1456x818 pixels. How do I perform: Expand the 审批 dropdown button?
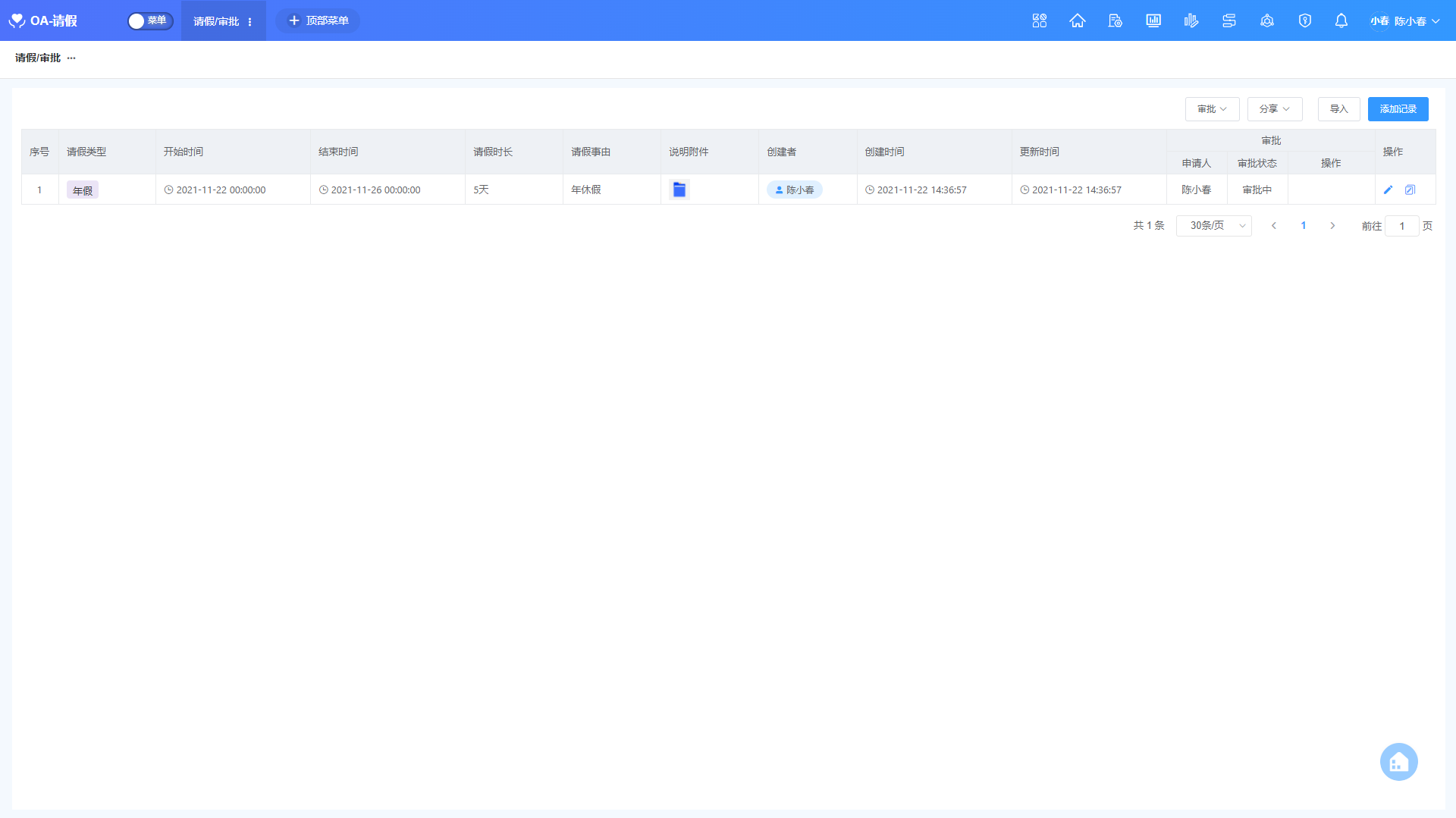click(1212, 109)
